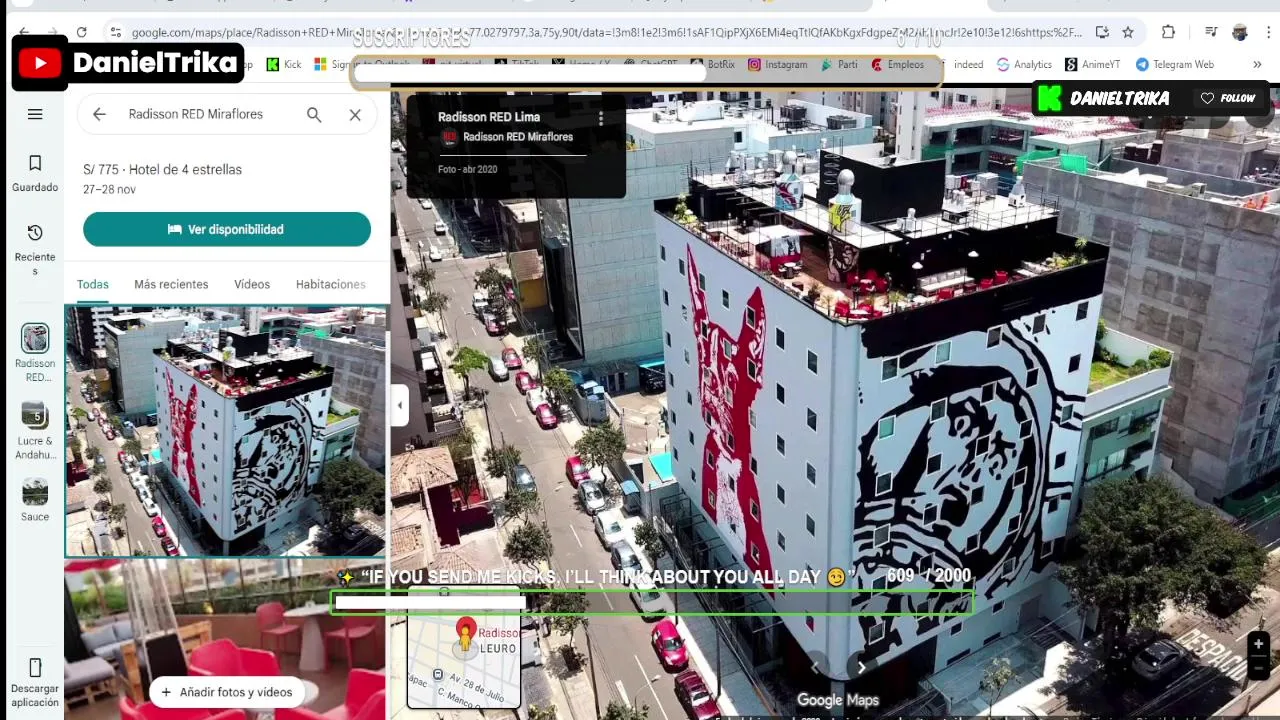The image size is (1280, 720).
Task: Click "Foto - abr 2020" caption
Action: (467, 169)
